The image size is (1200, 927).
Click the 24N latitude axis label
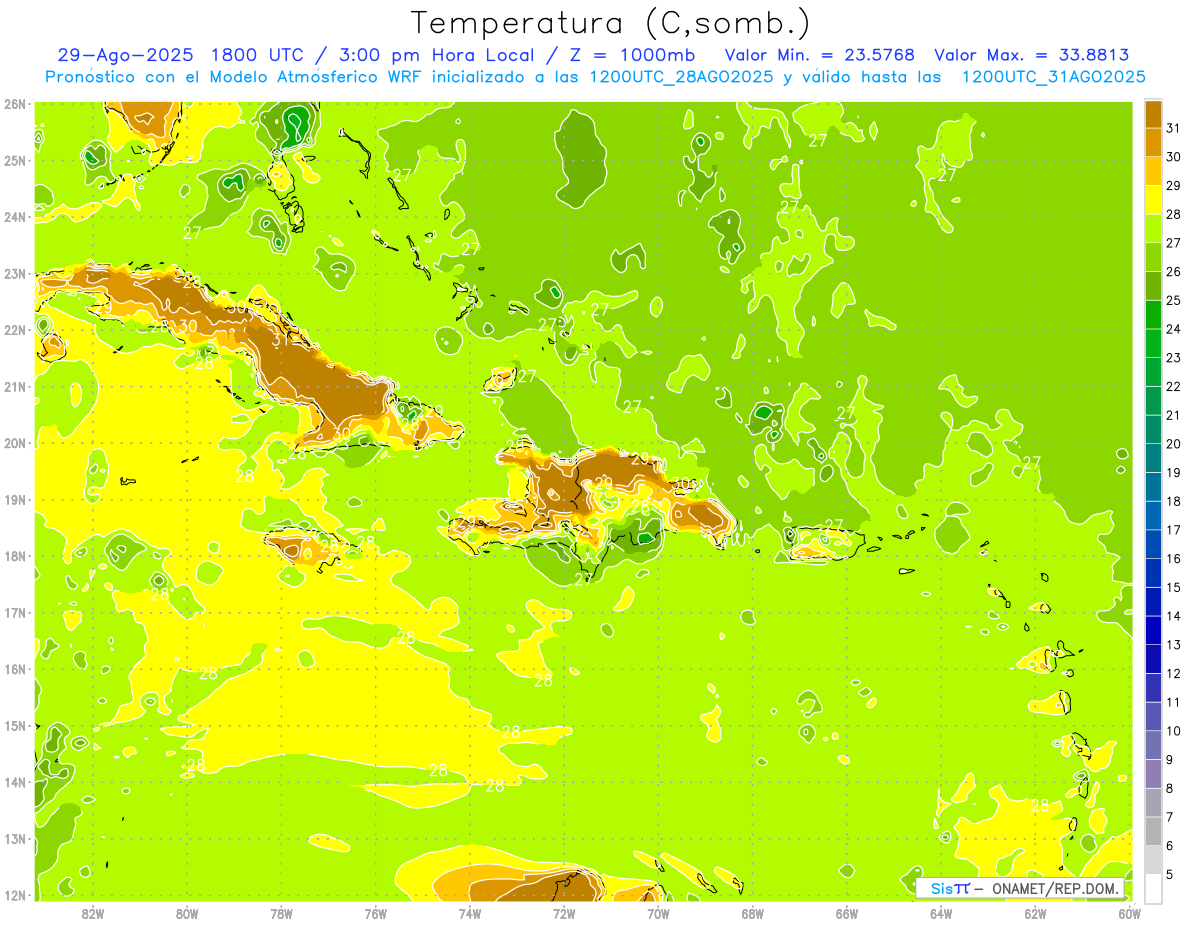[x=15, y=217]
